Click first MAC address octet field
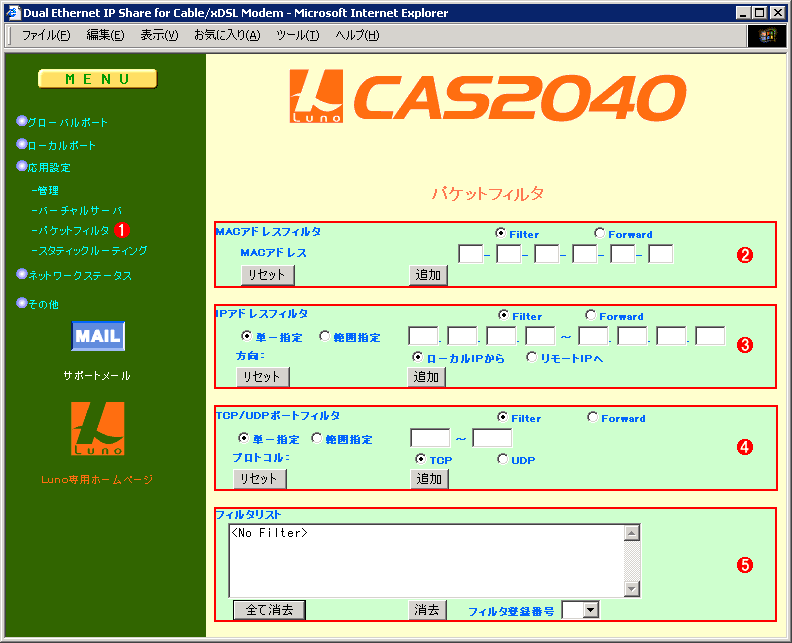 (470, 254)
